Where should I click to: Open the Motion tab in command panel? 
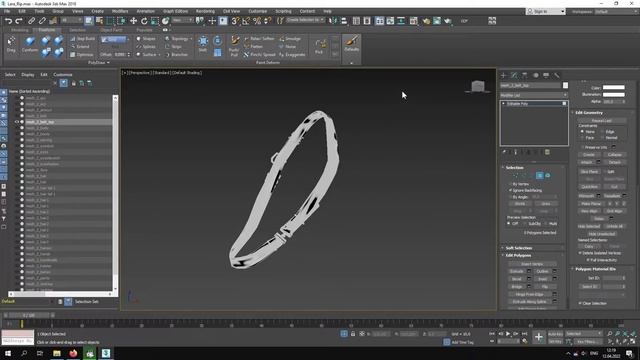click(536, 76)
